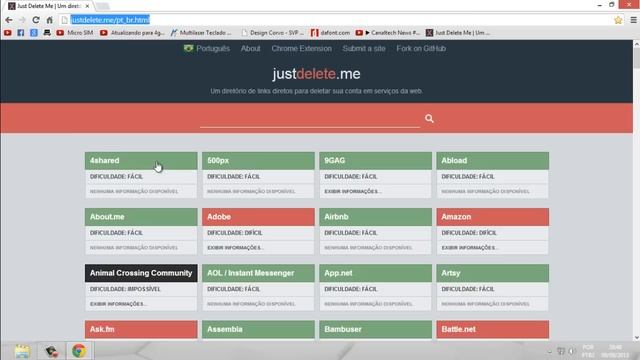Click the address bar URL

pyautogui.click(x=110, y=20)
